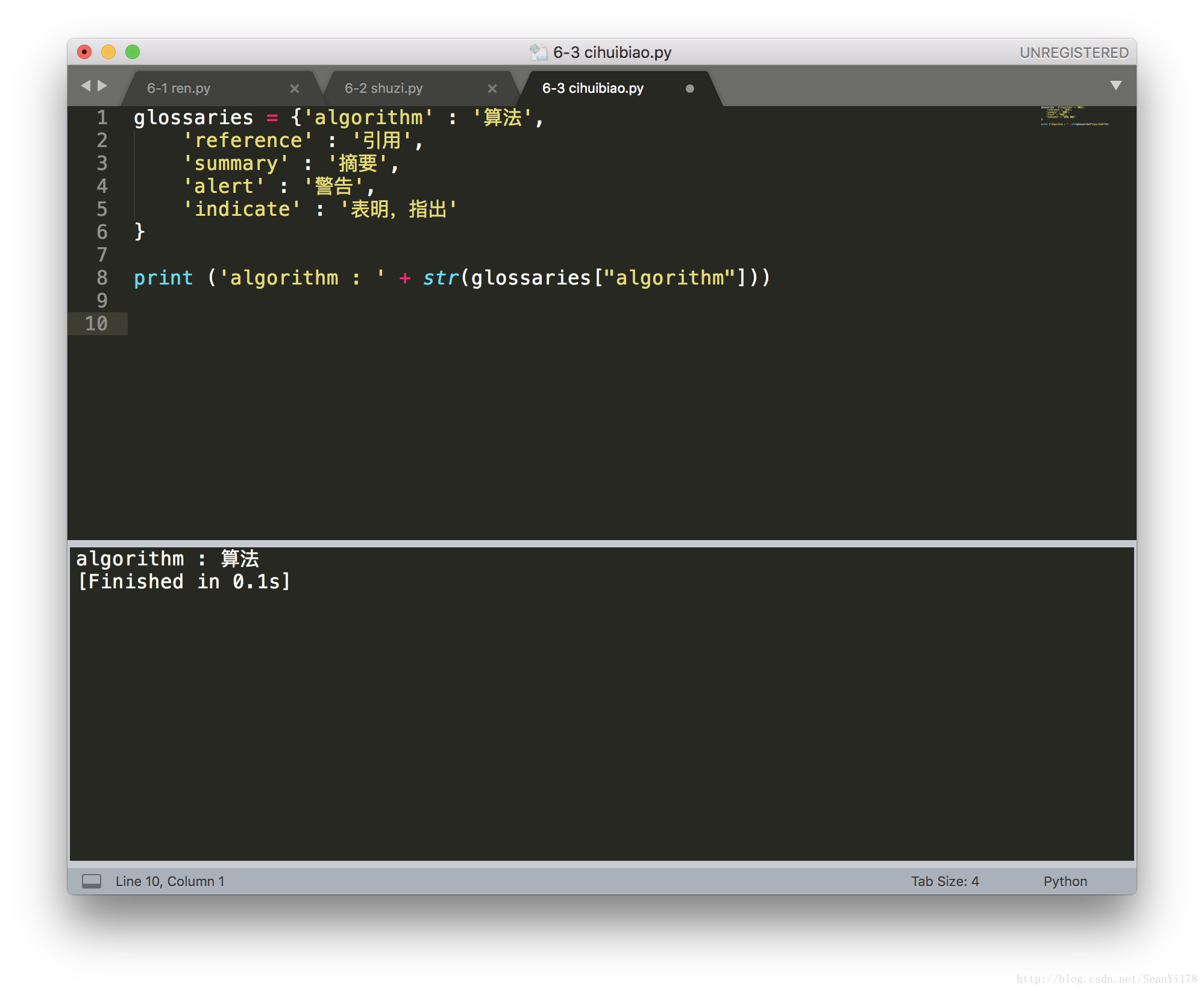The height and width of the screenshot is (991, 1204).
Task: Click the window title 6-3 cihuibiao.py
Action: 612,52
